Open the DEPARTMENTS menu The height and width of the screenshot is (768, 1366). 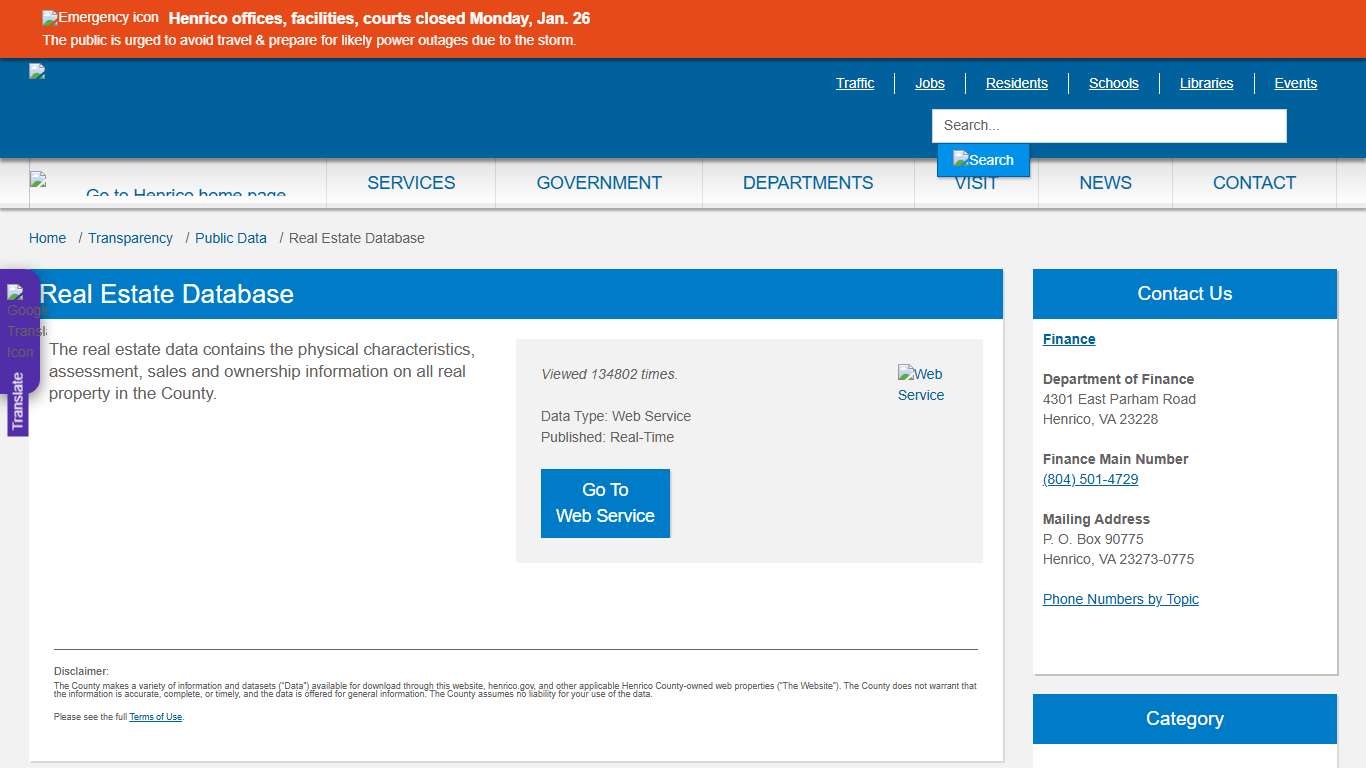point(807,183)
